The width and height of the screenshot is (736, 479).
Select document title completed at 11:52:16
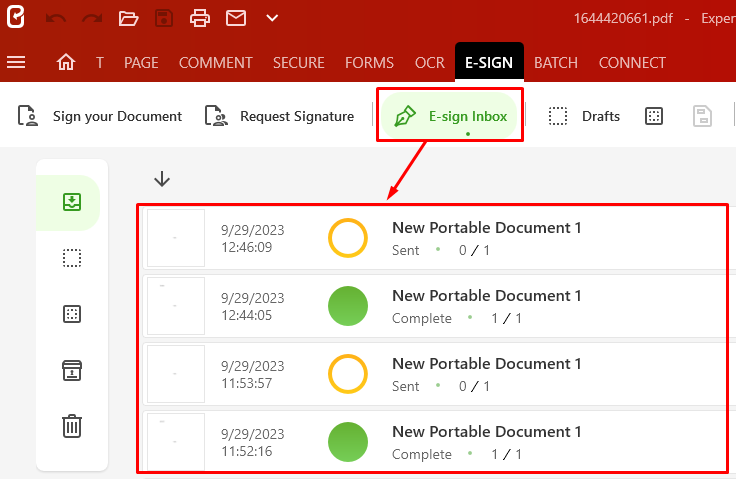click(x=487, y=432)
